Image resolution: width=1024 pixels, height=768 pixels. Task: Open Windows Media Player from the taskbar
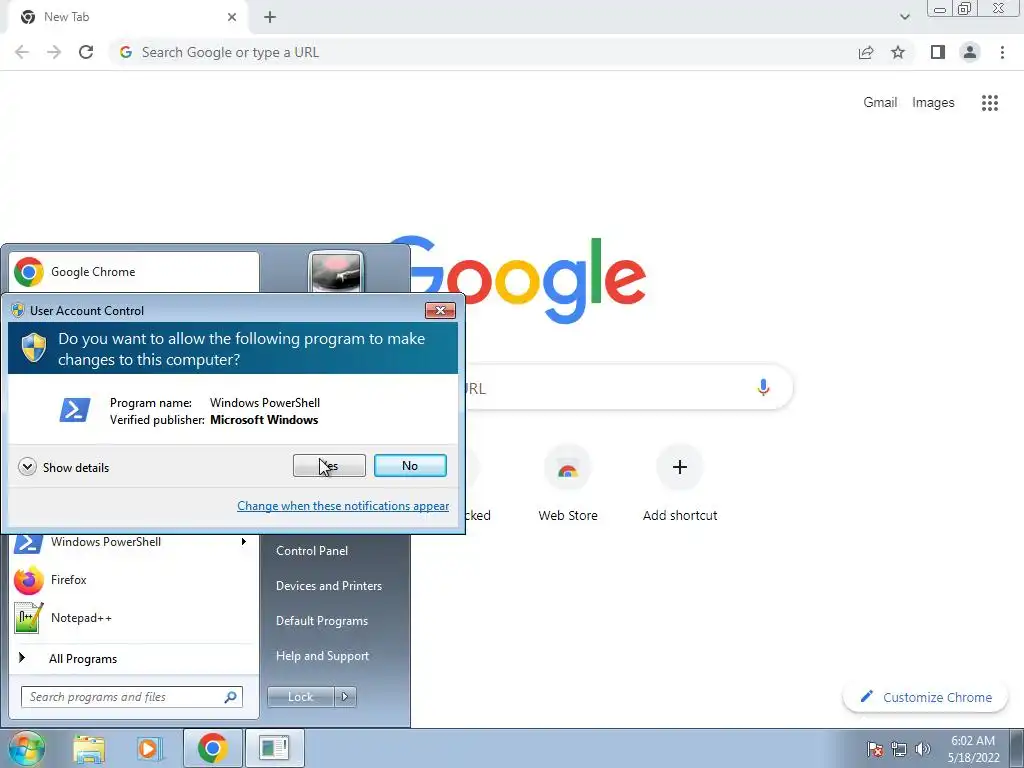[150, 748]
